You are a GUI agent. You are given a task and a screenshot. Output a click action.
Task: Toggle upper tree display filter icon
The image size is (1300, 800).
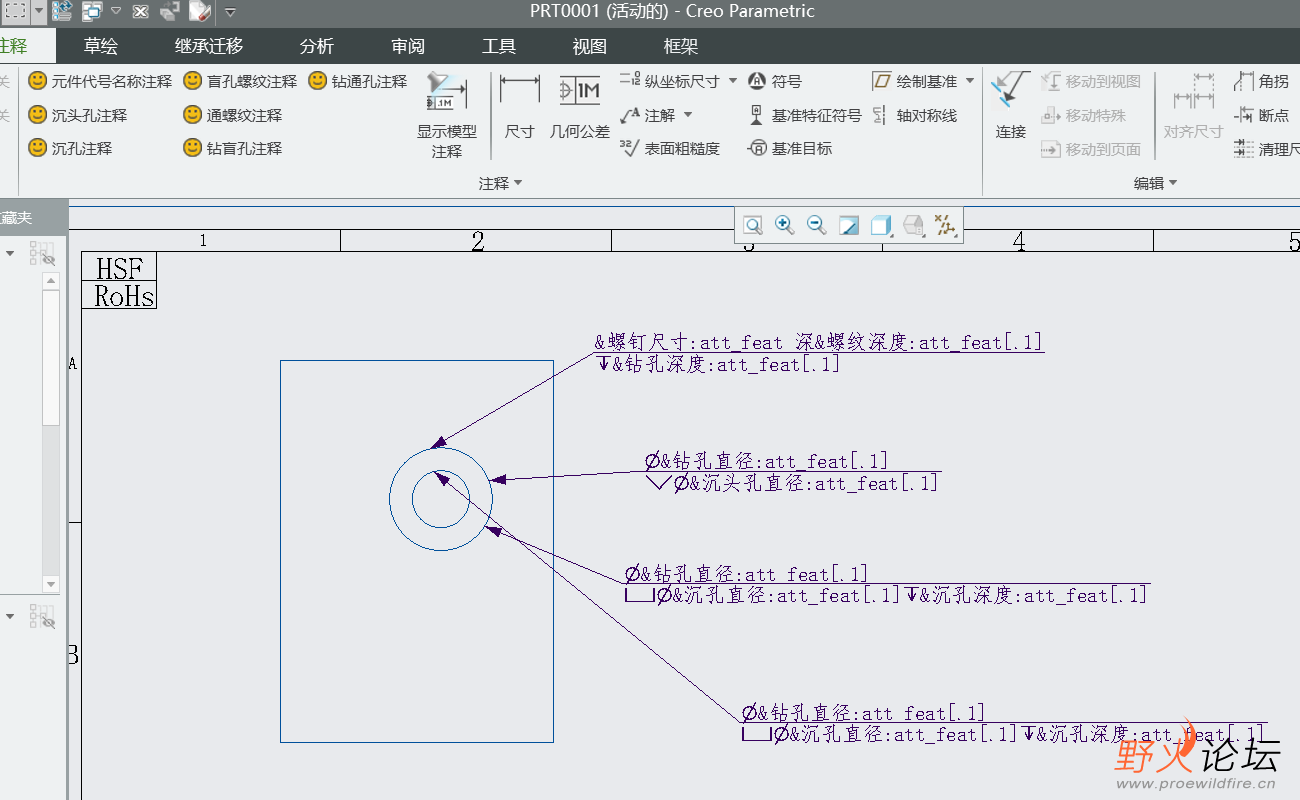coord(43,254)
